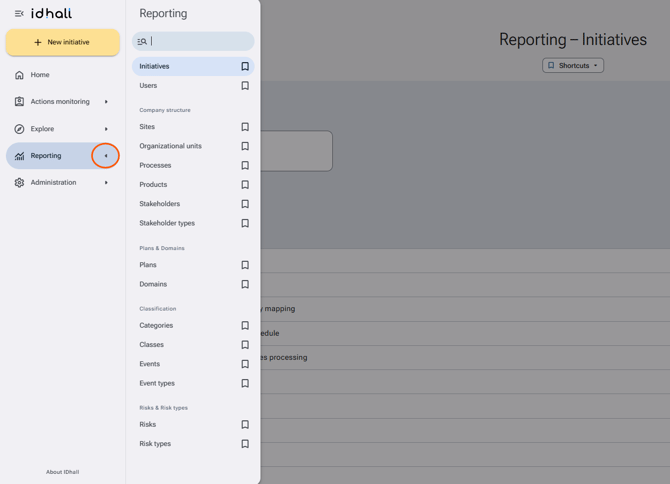
Task: Open Administration in the sidebar
Action: [63, 183]
